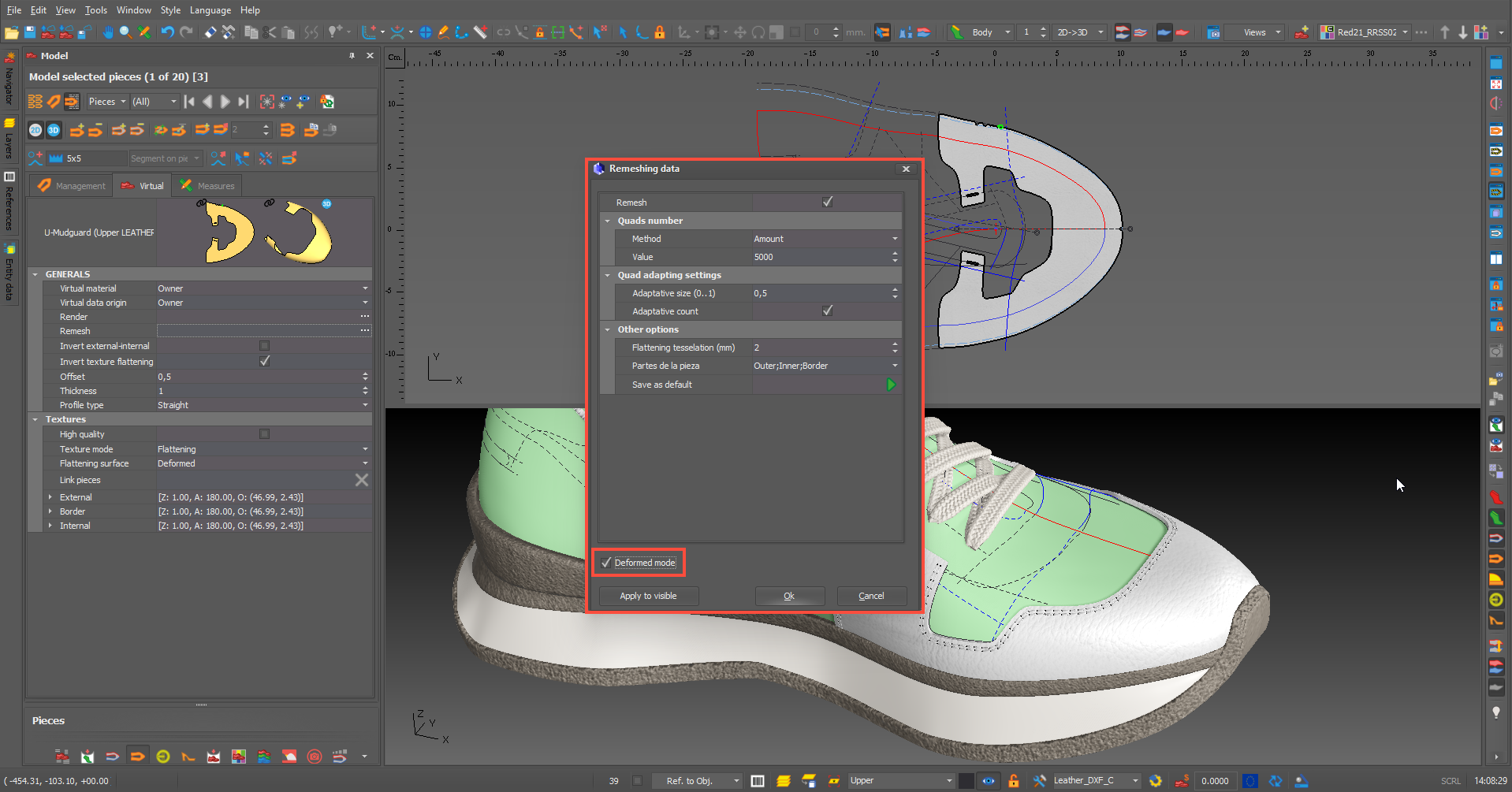
Task: Enable the High quality textures checkbox
Action: 264,434
